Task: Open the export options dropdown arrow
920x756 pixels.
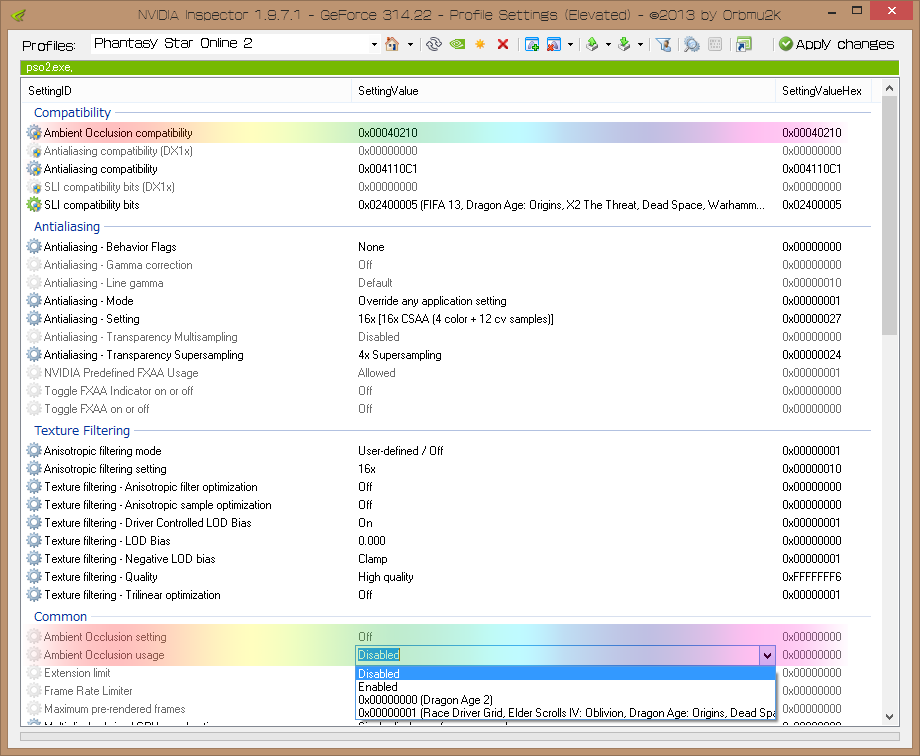Action: [608, 44]
